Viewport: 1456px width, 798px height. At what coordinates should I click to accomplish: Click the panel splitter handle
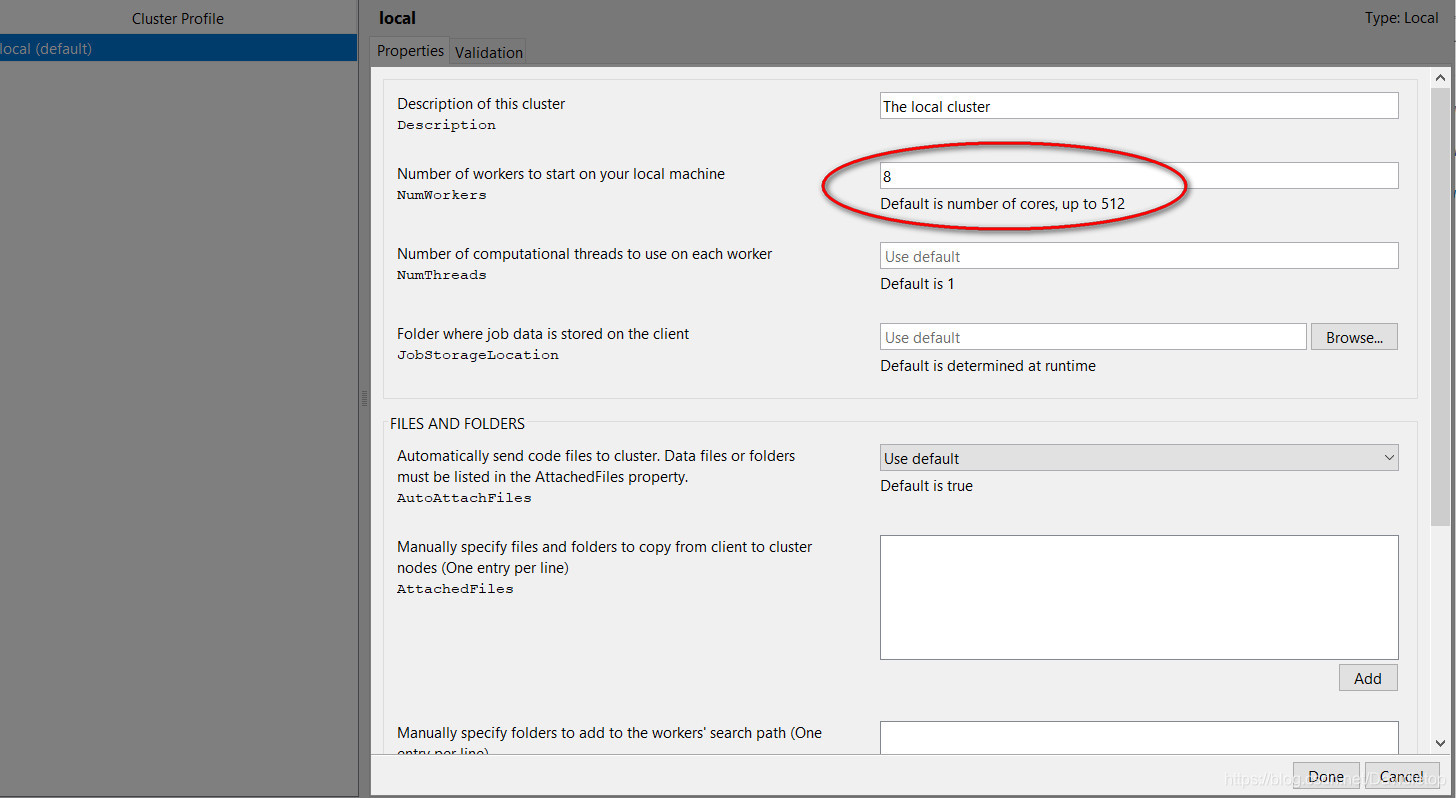(364, 398)
